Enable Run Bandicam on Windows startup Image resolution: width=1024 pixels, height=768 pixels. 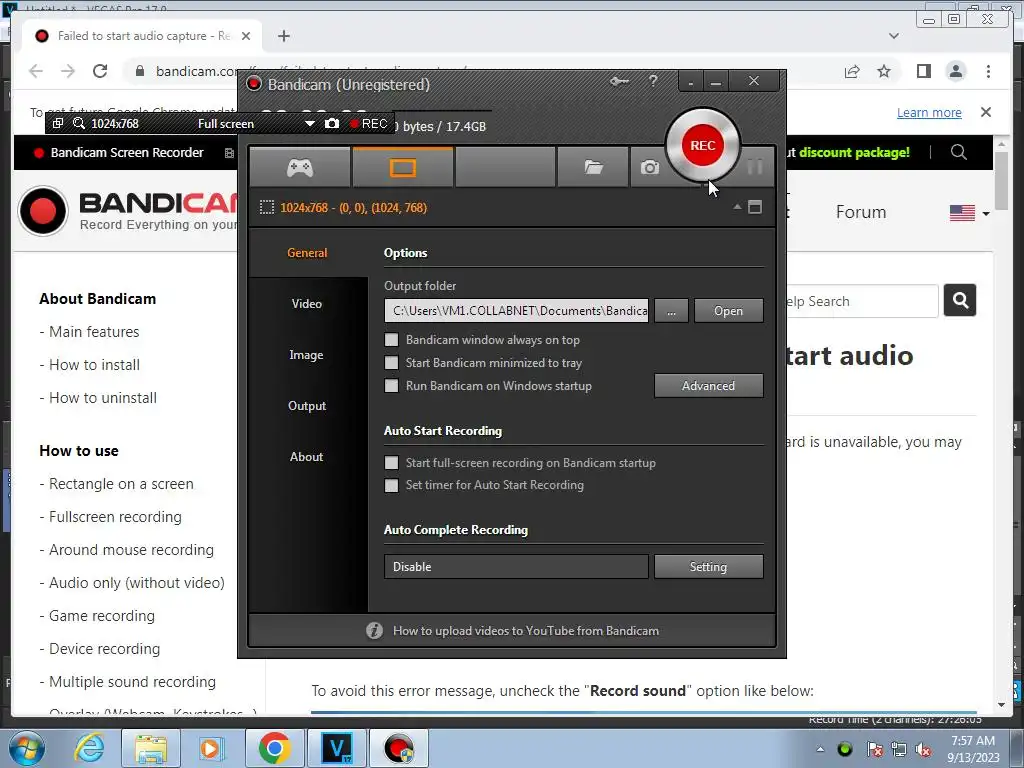[x=391, y=385]
